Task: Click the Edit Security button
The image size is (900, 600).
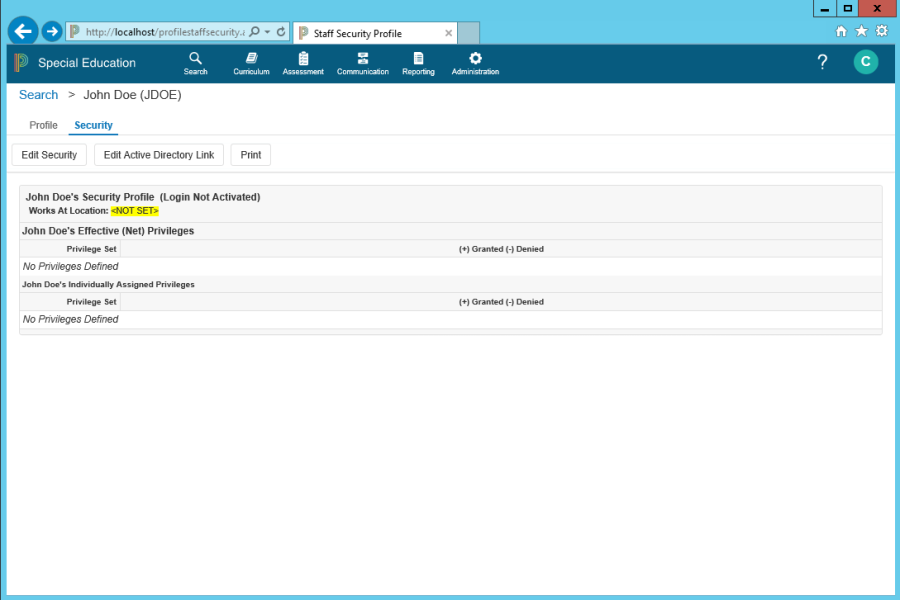Action: pos(49,155)
